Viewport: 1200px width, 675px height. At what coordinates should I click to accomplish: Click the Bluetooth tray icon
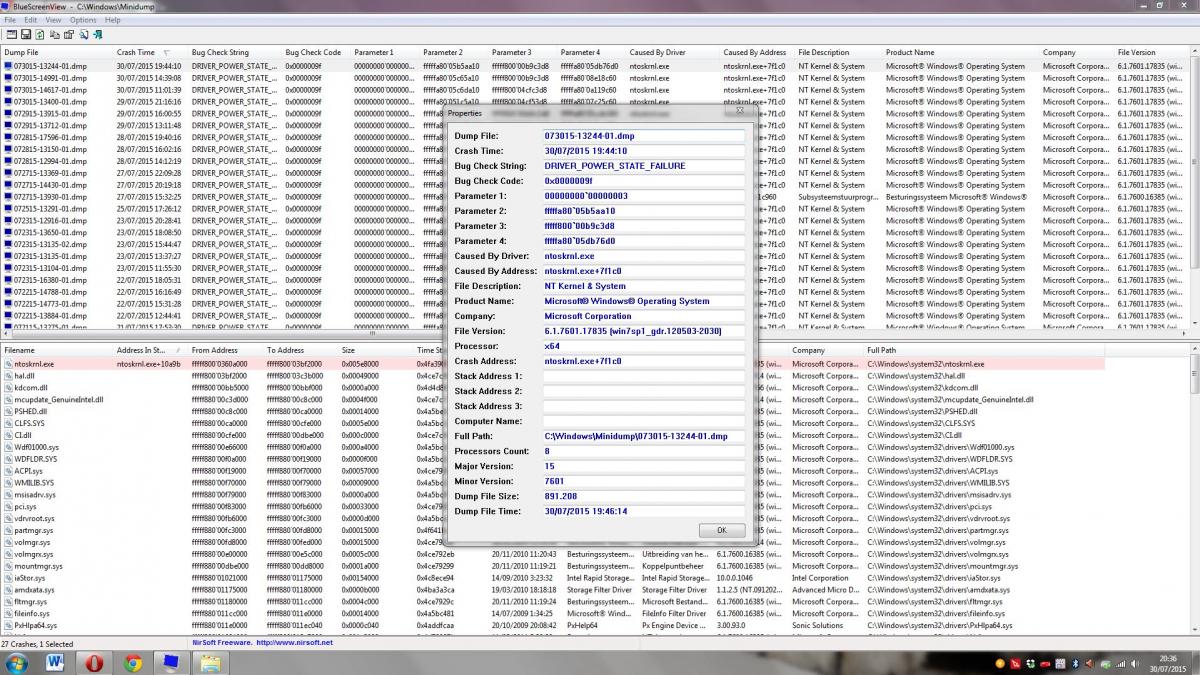(x=1077, y=663)
